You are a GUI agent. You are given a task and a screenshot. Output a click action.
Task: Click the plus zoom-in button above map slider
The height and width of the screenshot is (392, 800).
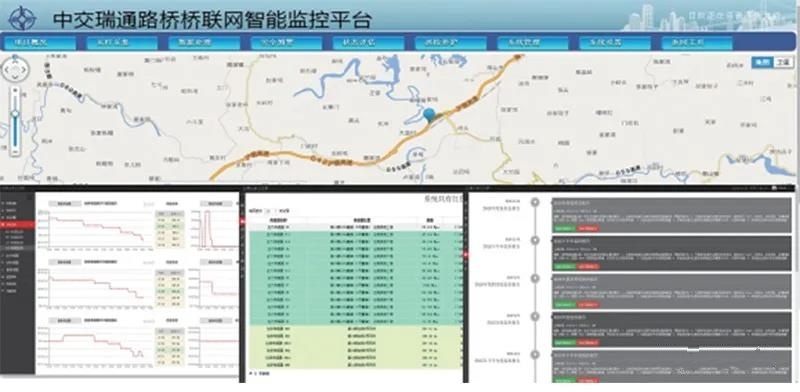[15, 90]
